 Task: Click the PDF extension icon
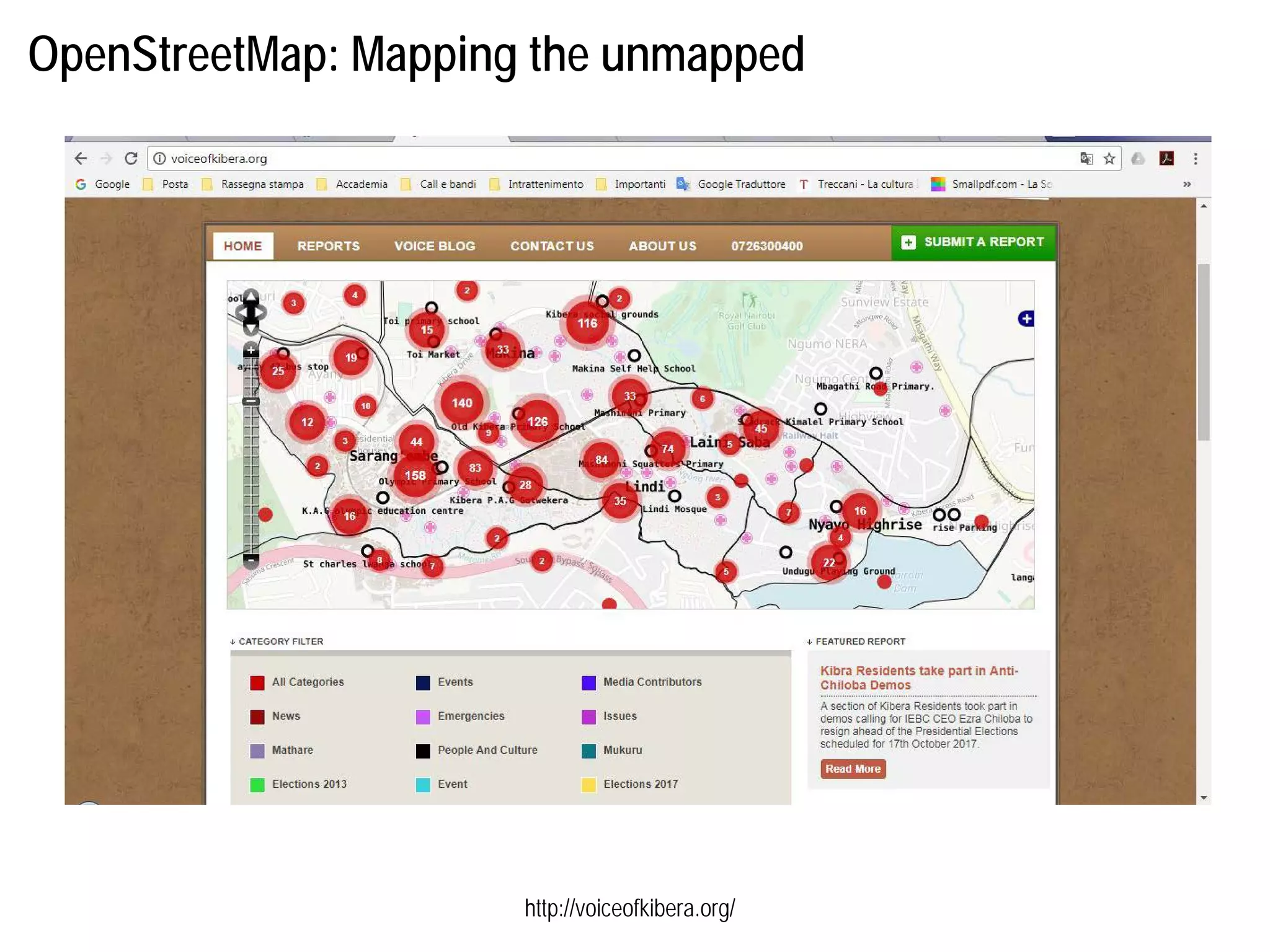(1166, 159)
